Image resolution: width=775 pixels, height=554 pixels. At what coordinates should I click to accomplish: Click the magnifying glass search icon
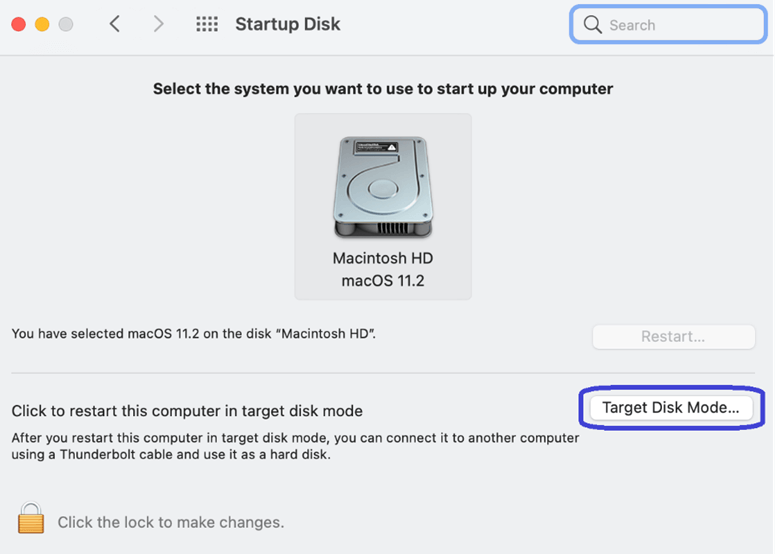point(592,24)
